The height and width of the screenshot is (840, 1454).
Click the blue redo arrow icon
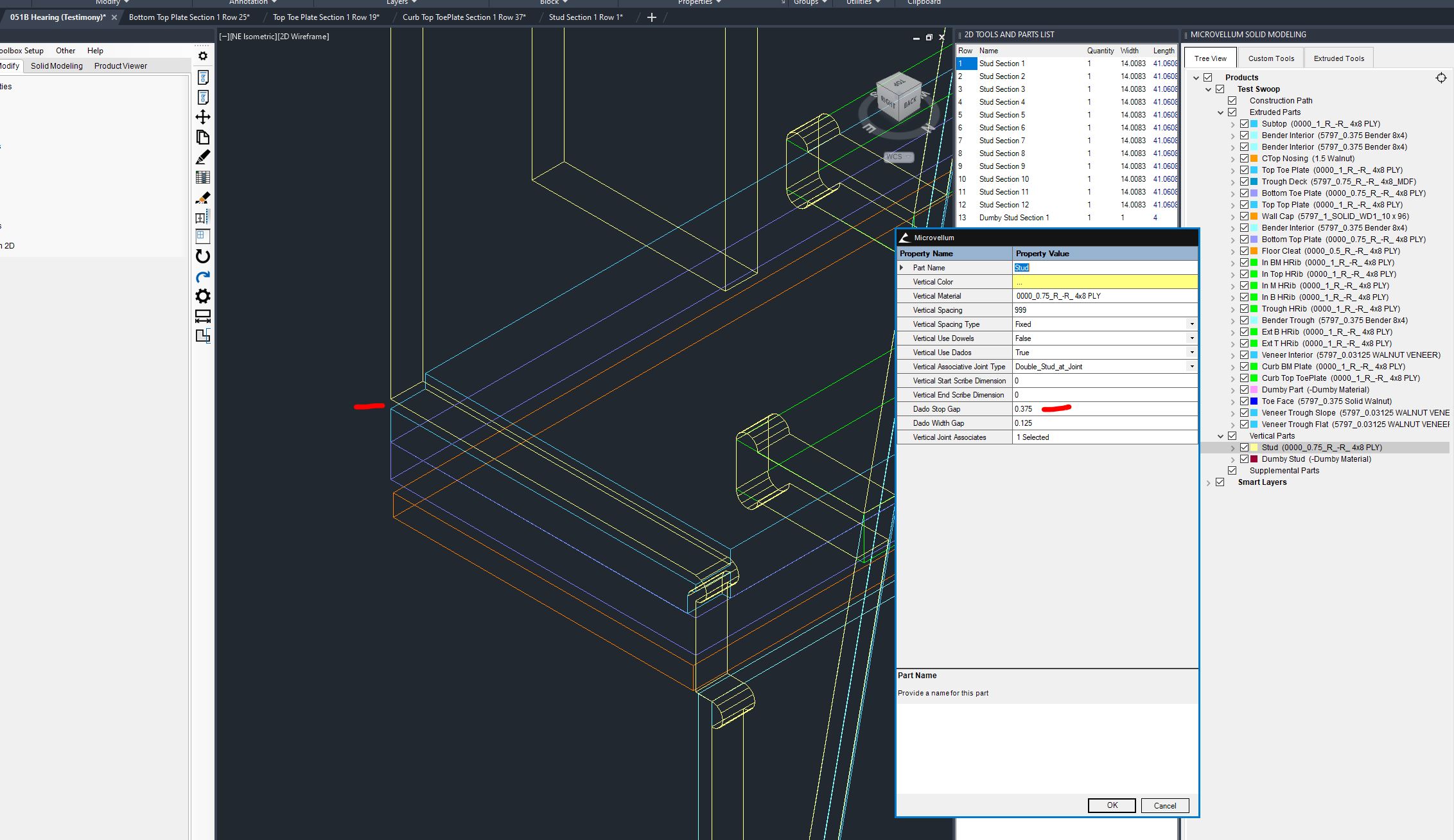203,277
